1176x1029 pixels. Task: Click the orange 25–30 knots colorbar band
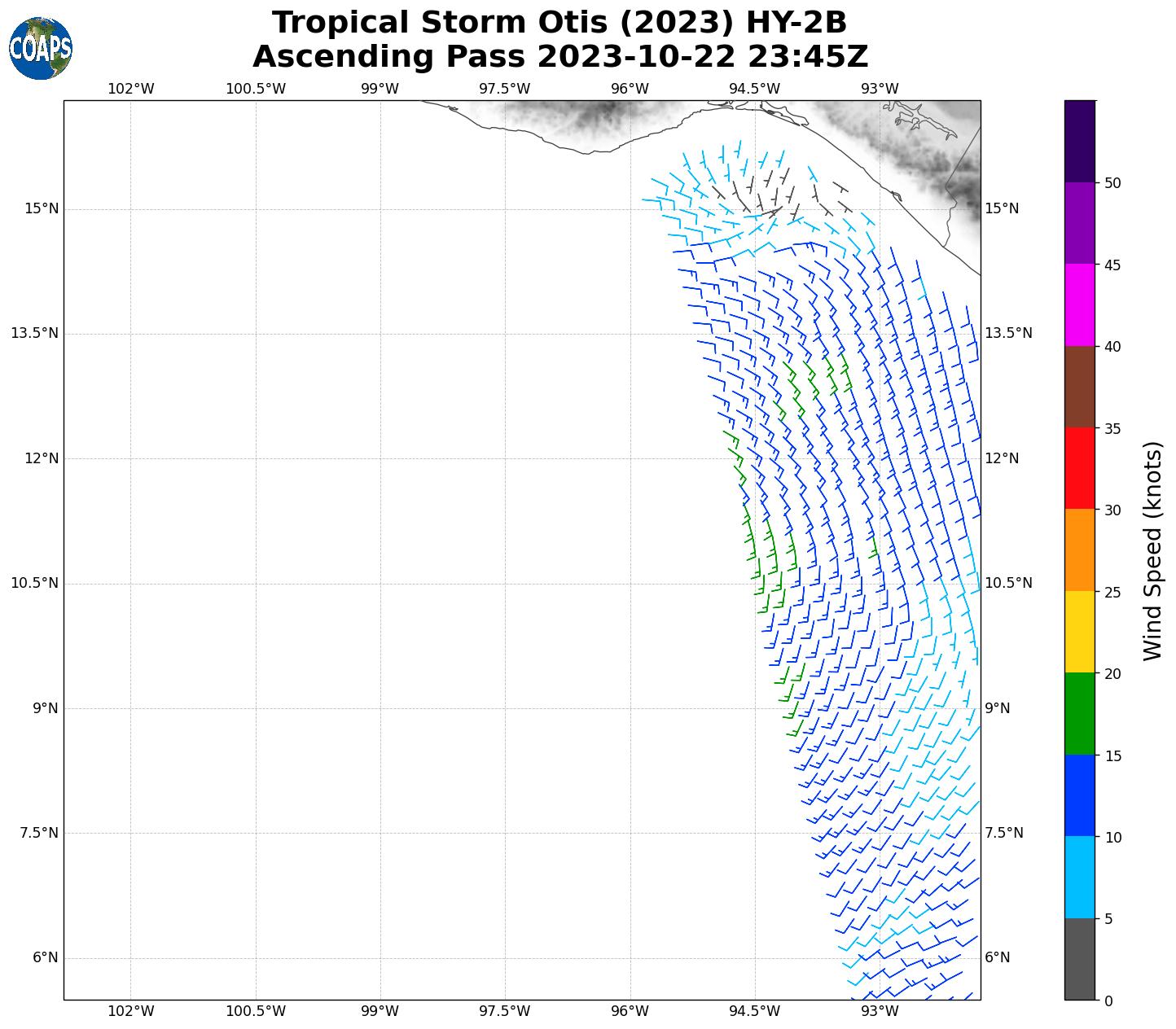click(x=1079, y=550)
